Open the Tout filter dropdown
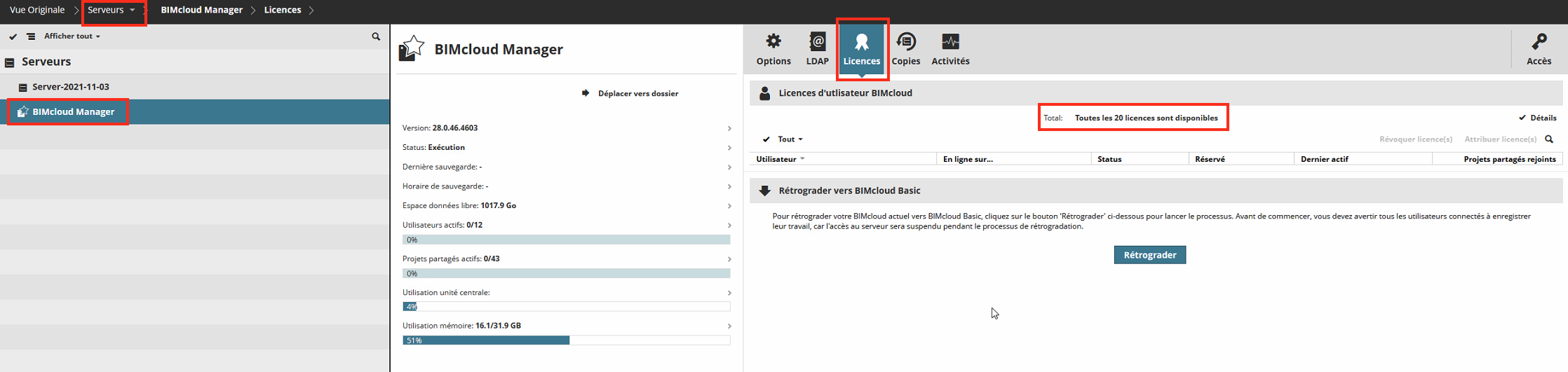This screenshot has height=372, width=1568. pyautogui.click(x=790, y=139)
